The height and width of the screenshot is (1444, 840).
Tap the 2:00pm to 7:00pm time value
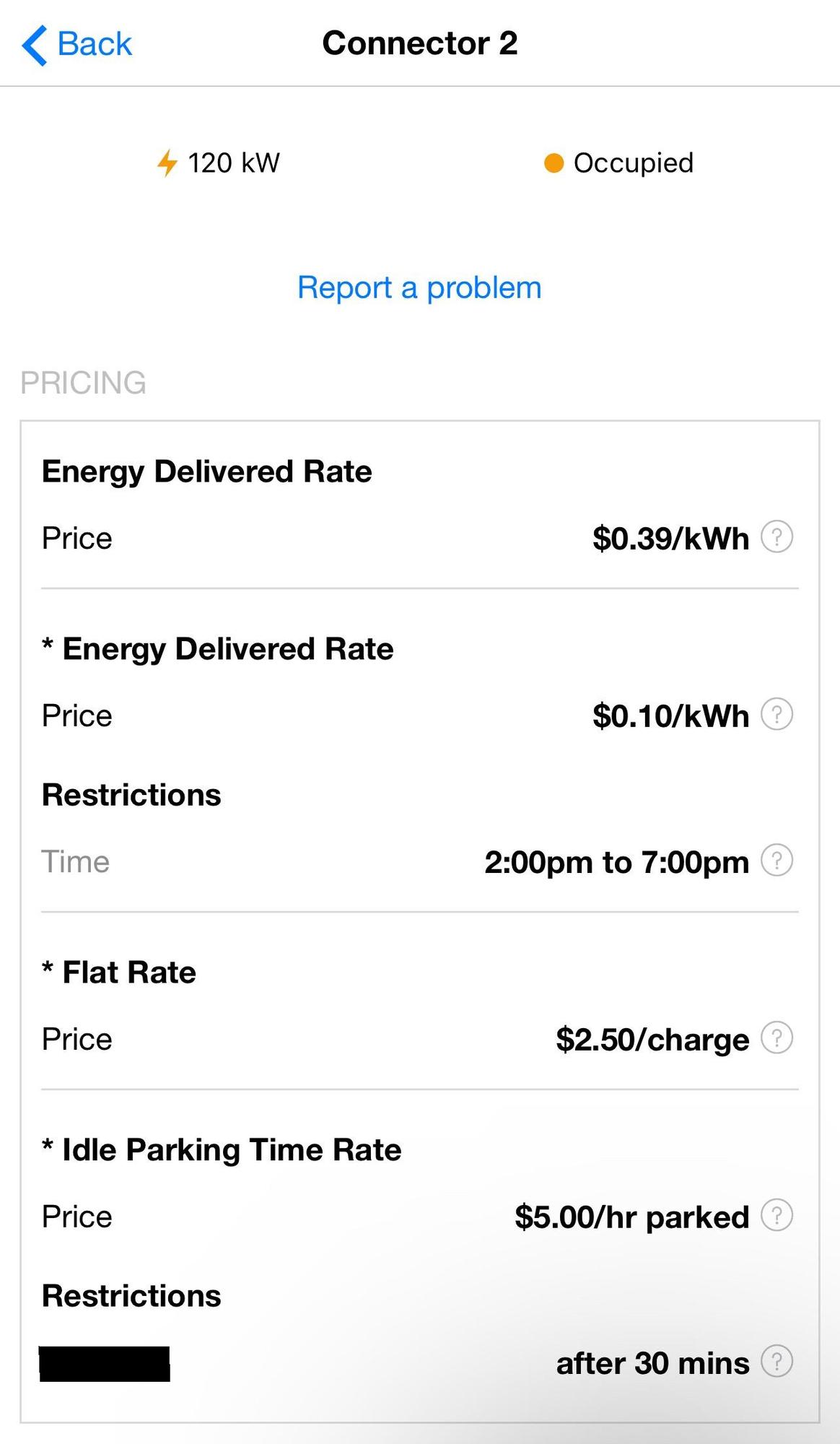coord(616,862)
